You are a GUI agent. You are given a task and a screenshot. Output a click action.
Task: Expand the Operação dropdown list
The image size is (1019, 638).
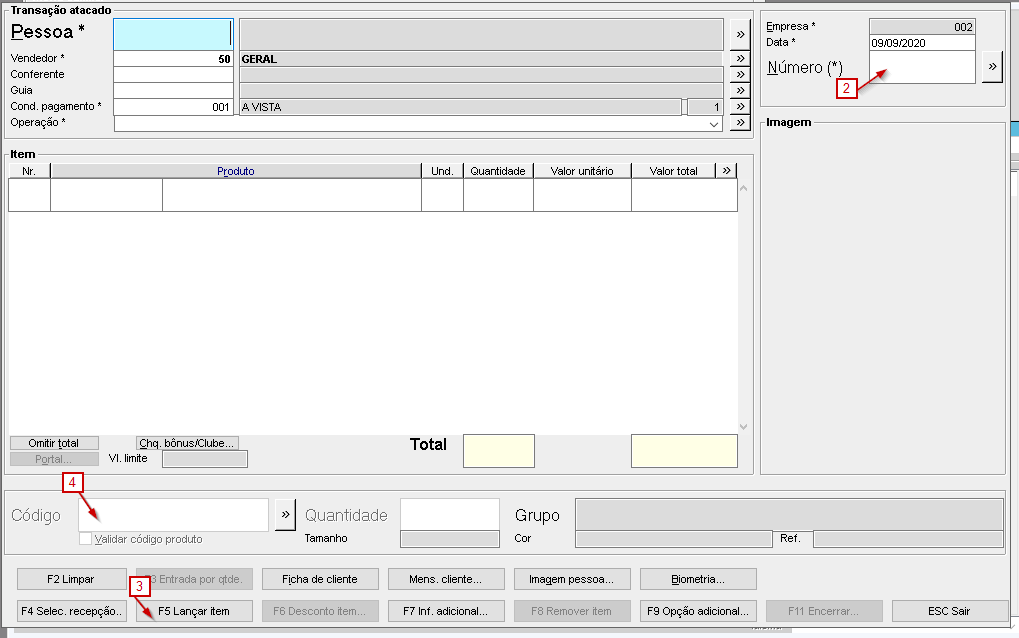(x=714, y=123)
